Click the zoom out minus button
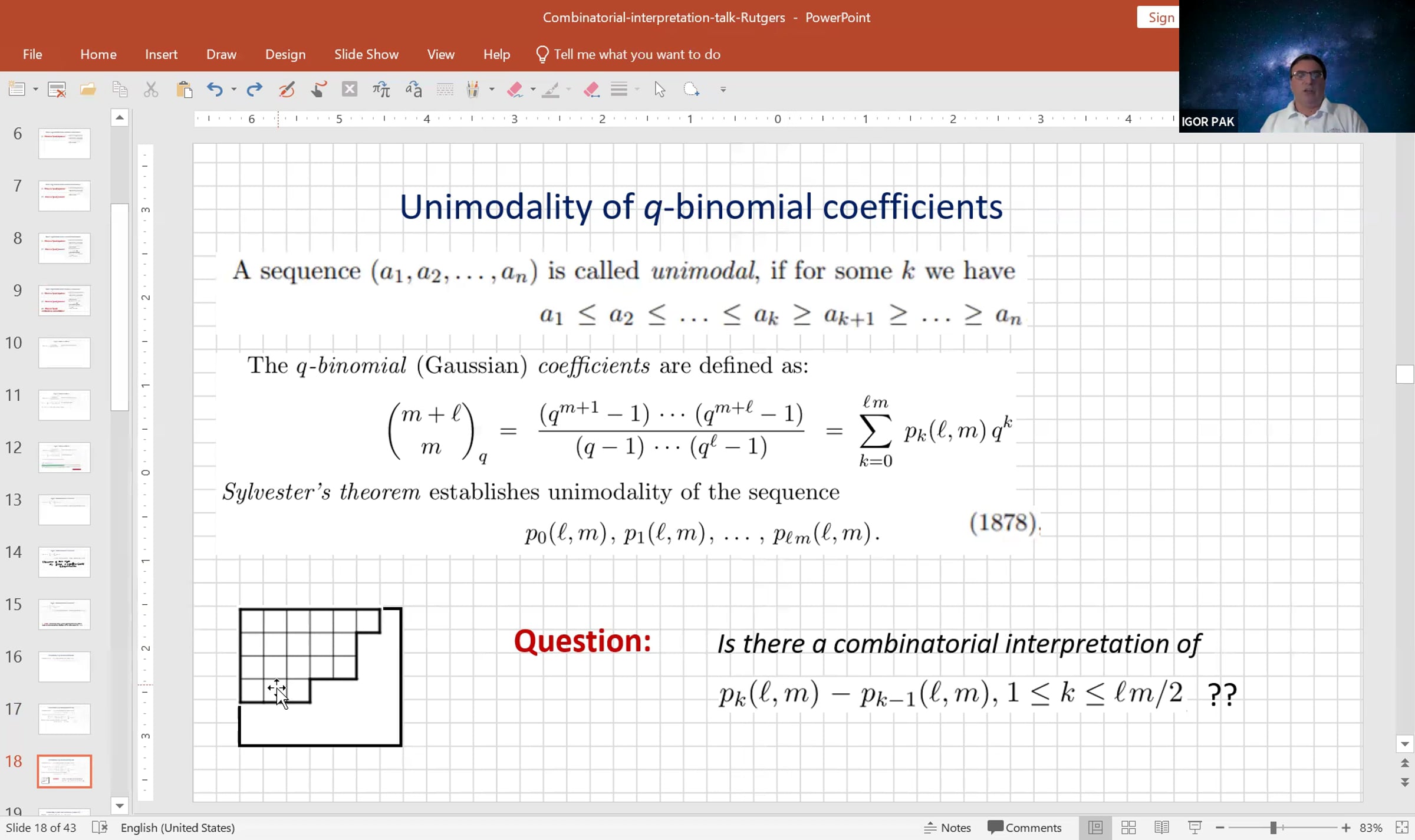Image resolution: width=1415 pixels, height=840 pixels. [1220, 828]
